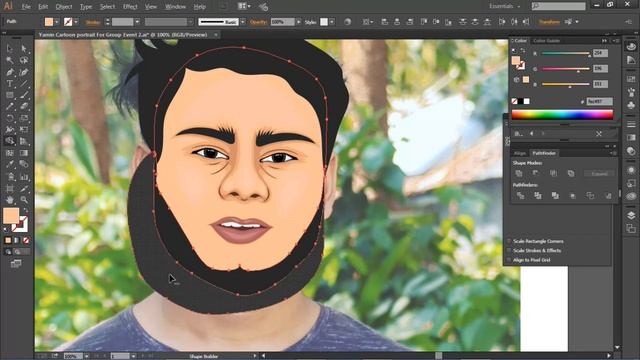Select the Paintbrush tool

click(x=24, y=96)
